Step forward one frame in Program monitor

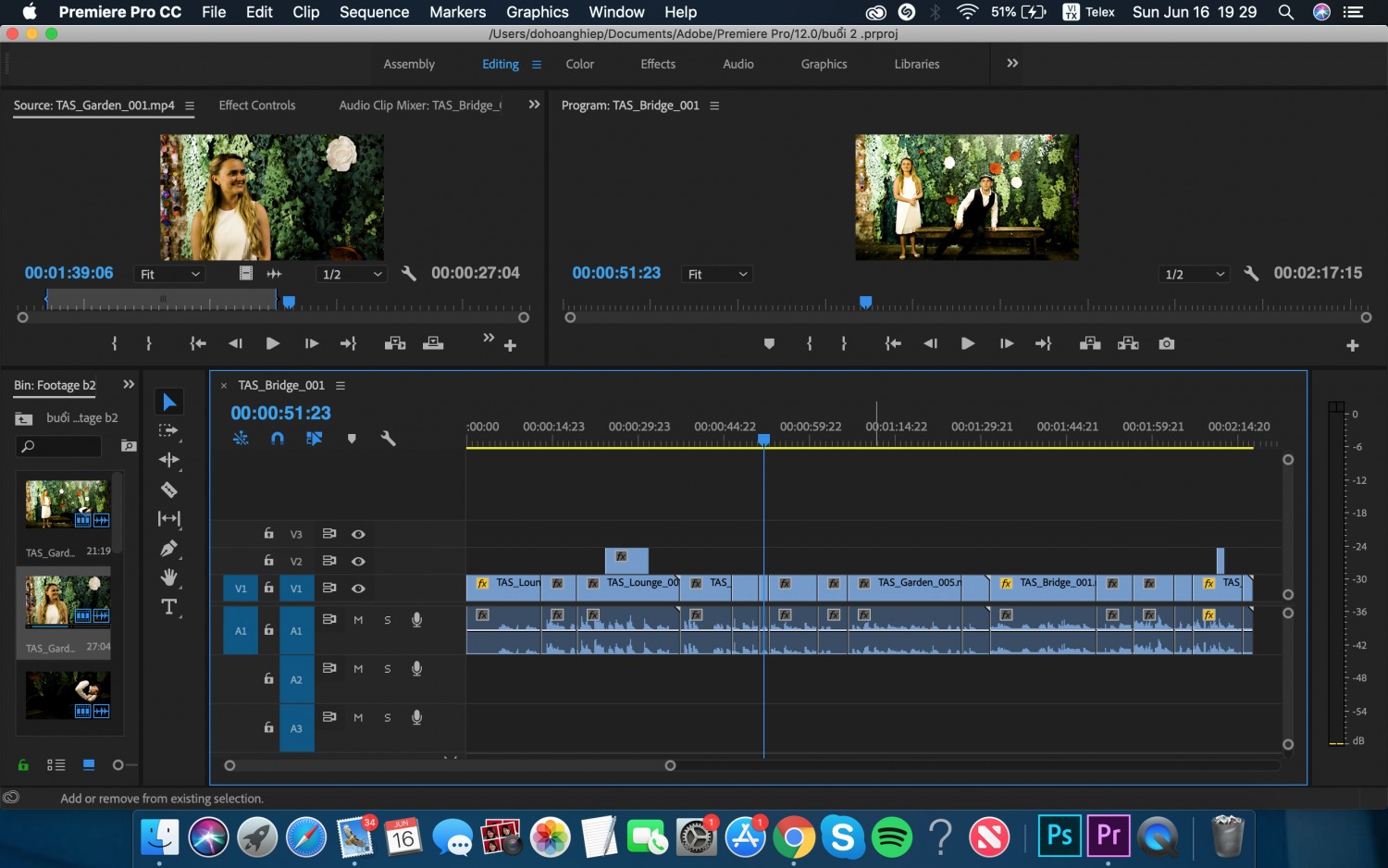1007,343
